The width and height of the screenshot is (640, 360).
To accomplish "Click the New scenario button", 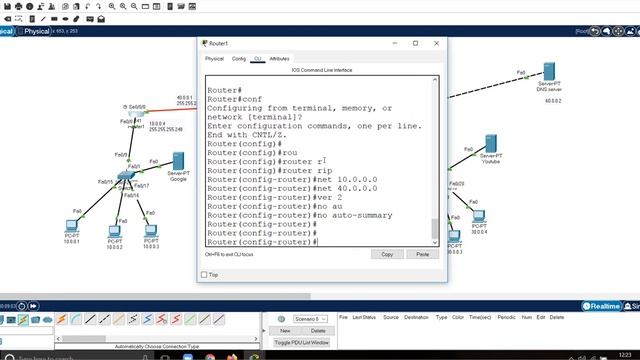I will [x=285, y=331].
